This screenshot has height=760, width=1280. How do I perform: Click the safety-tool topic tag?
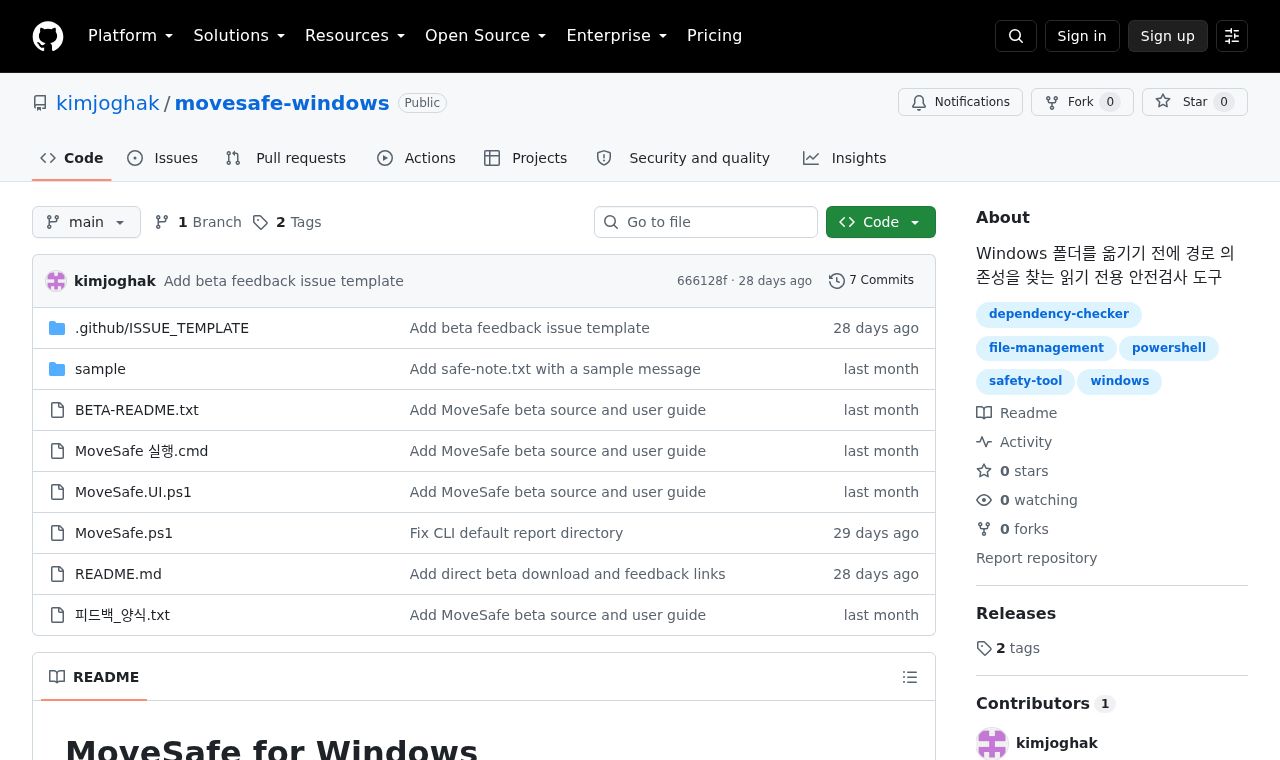1026,381
